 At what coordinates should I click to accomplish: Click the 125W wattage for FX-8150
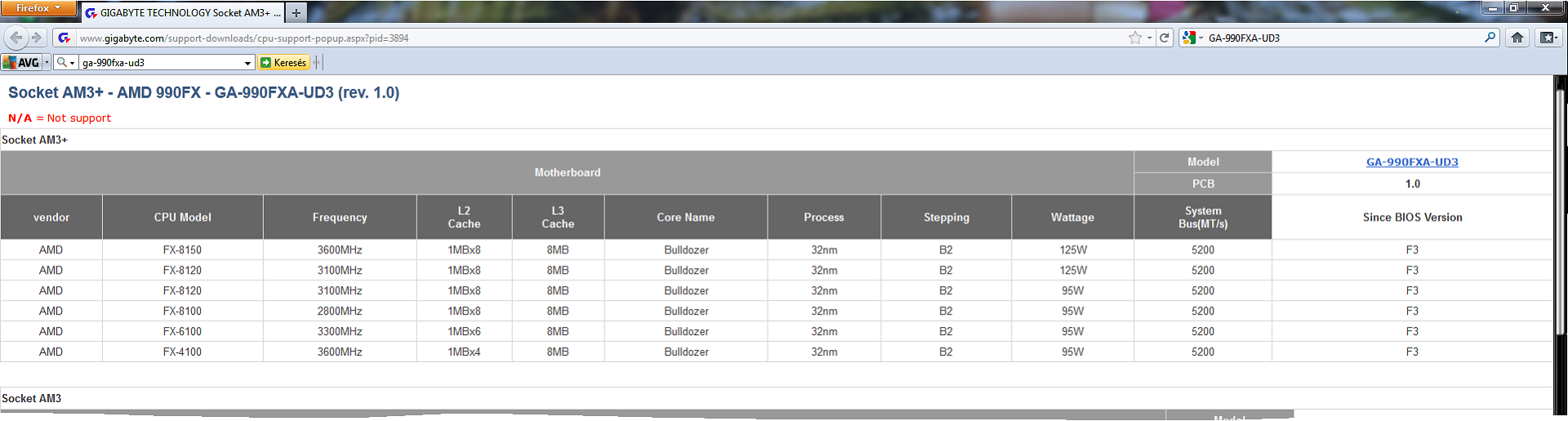point(1072,250)
